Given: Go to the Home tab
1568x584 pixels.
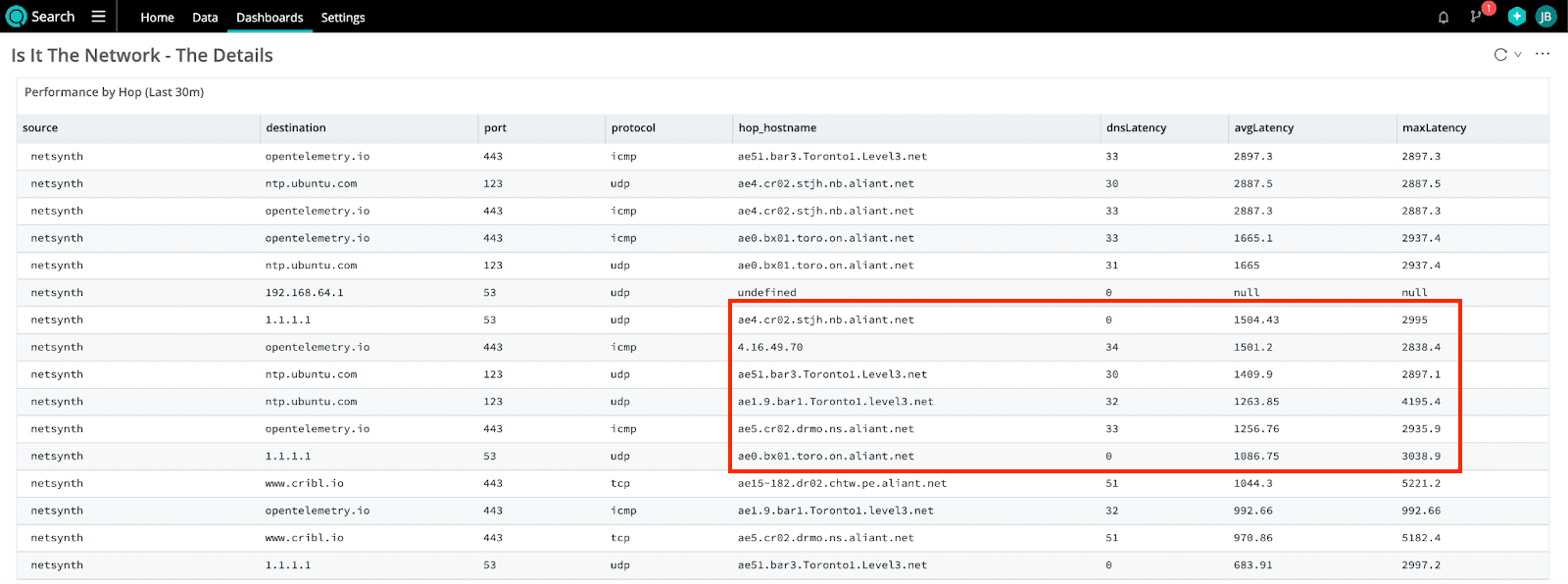Looking at the screenshot, I should [x=157, y=18].
